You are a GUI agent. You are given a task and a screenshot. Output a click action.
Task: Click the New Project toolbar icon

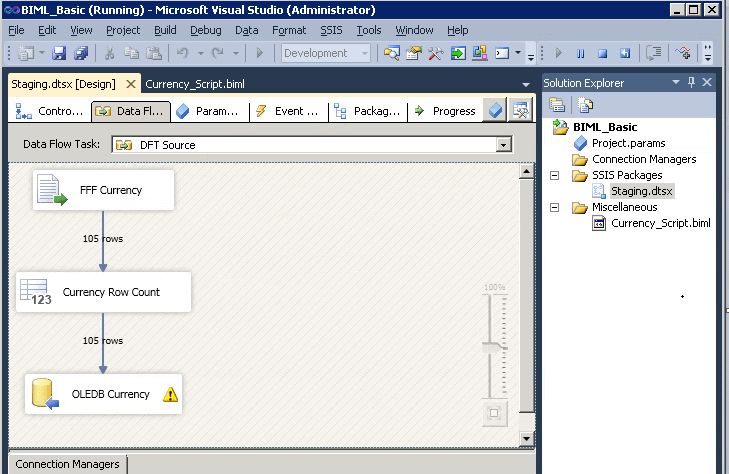(x=26, y=53)
